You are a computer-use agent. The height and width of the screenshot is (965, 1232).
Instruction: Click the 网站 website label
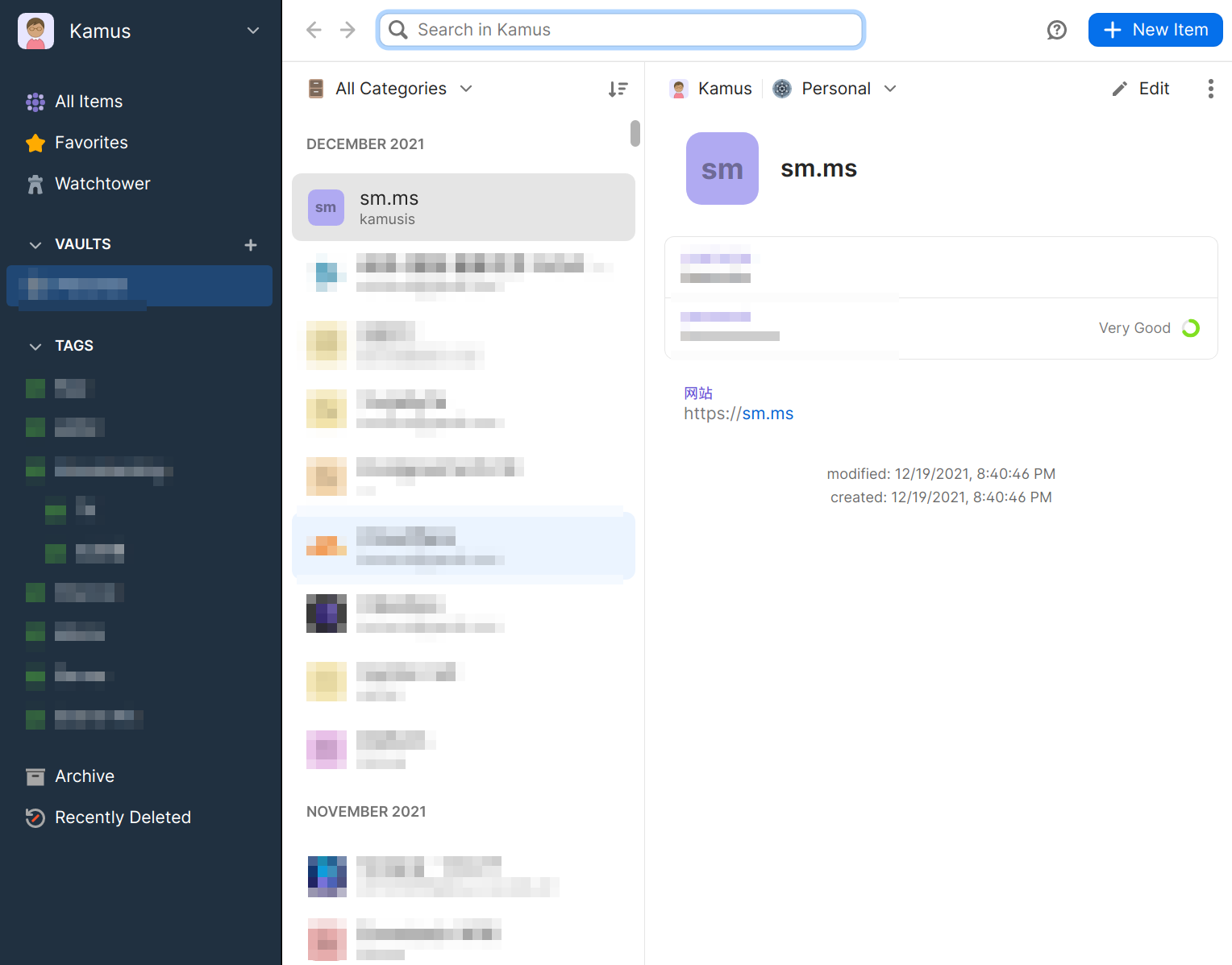click(698, 393)
